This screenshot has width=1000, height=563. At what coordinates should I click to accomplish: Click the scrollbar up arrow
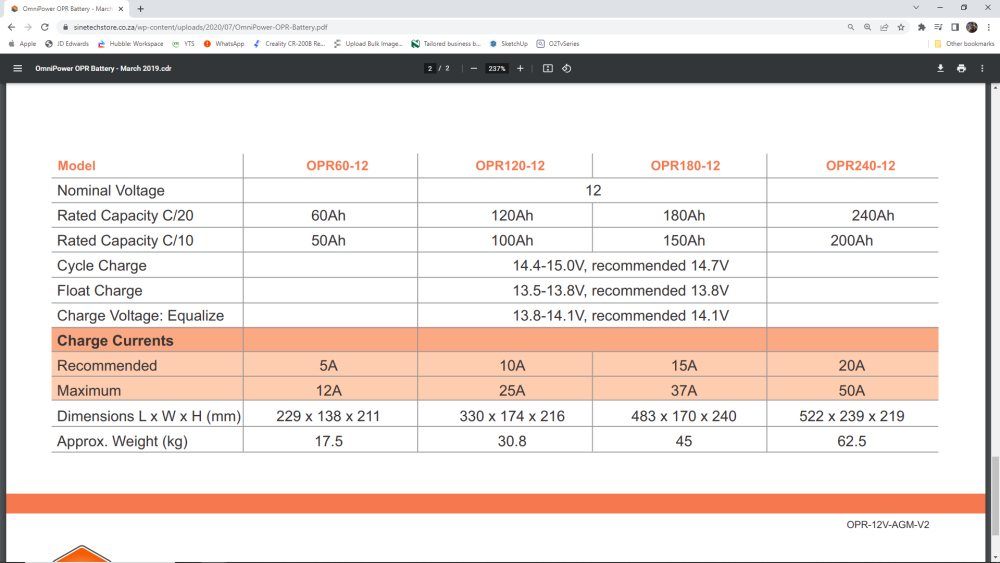995,87
